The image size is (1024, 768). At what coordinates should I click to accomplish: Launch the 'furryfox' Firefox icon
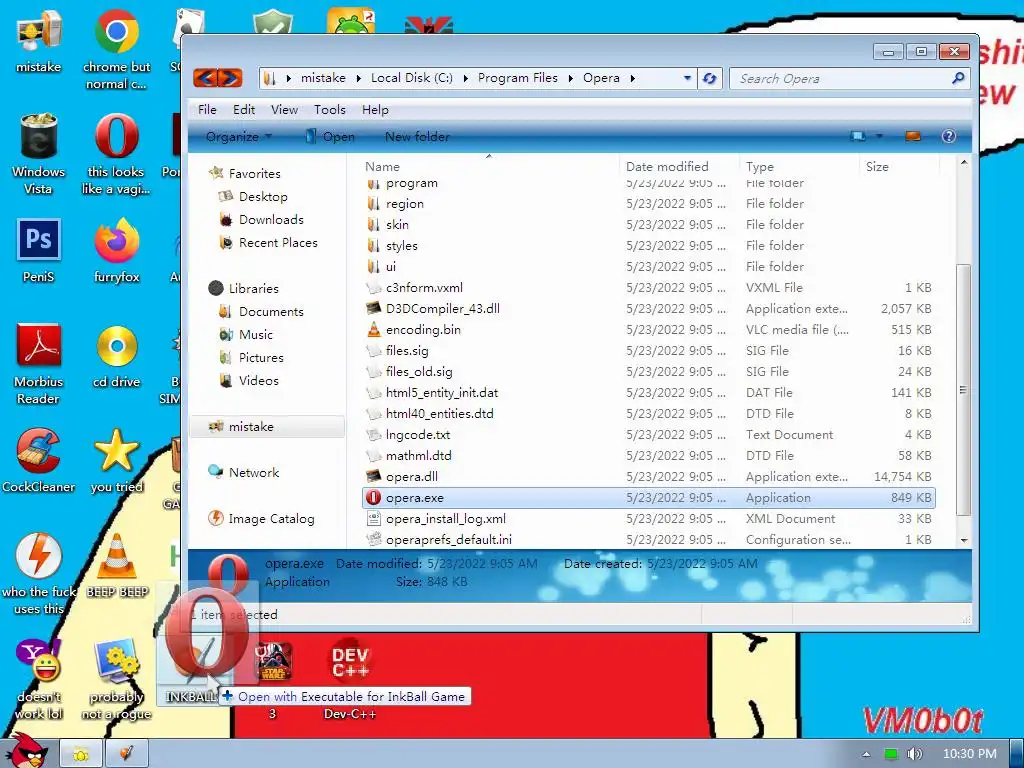(x=116, y=250)
